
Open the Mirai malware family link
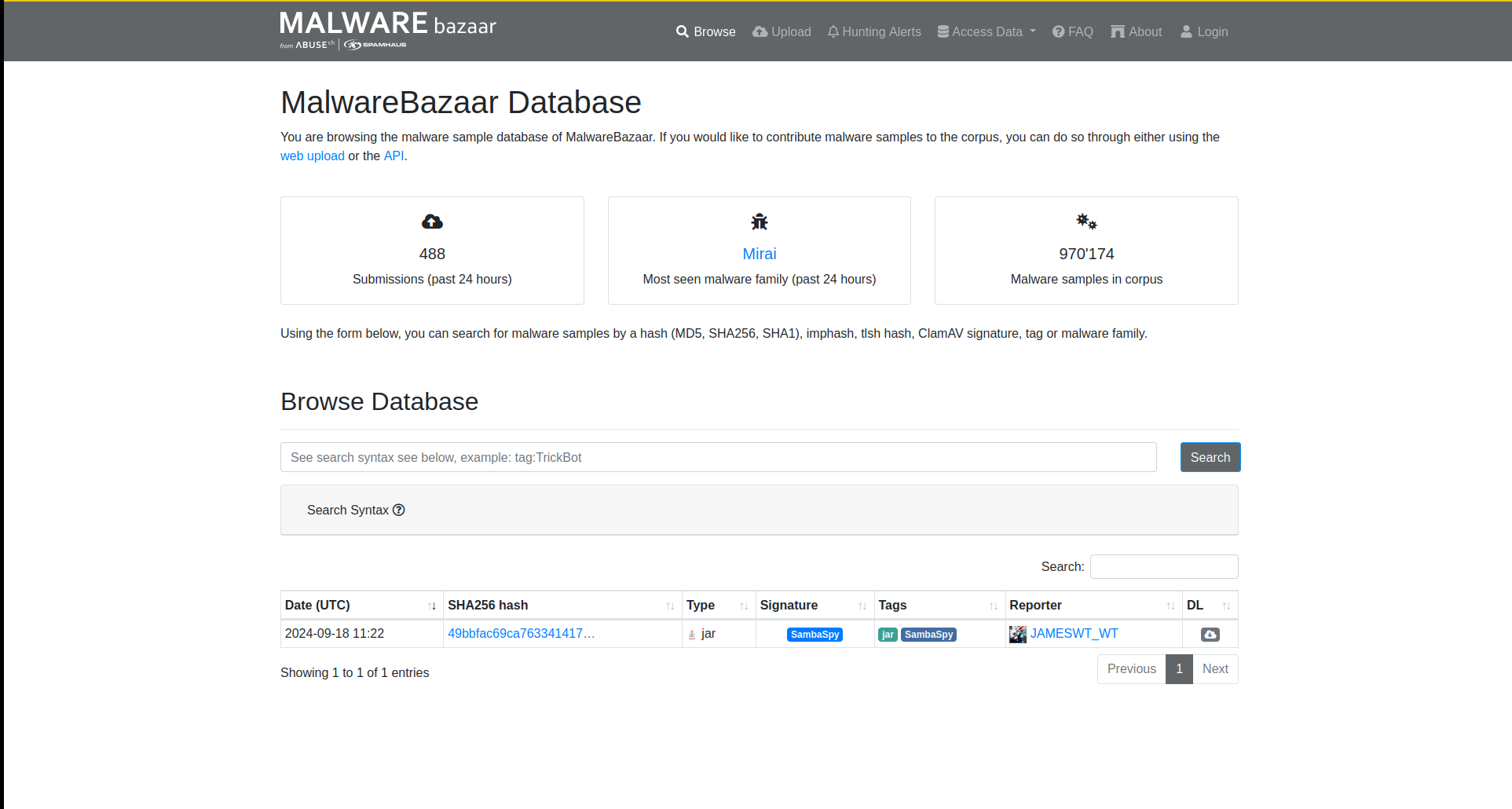759,254
